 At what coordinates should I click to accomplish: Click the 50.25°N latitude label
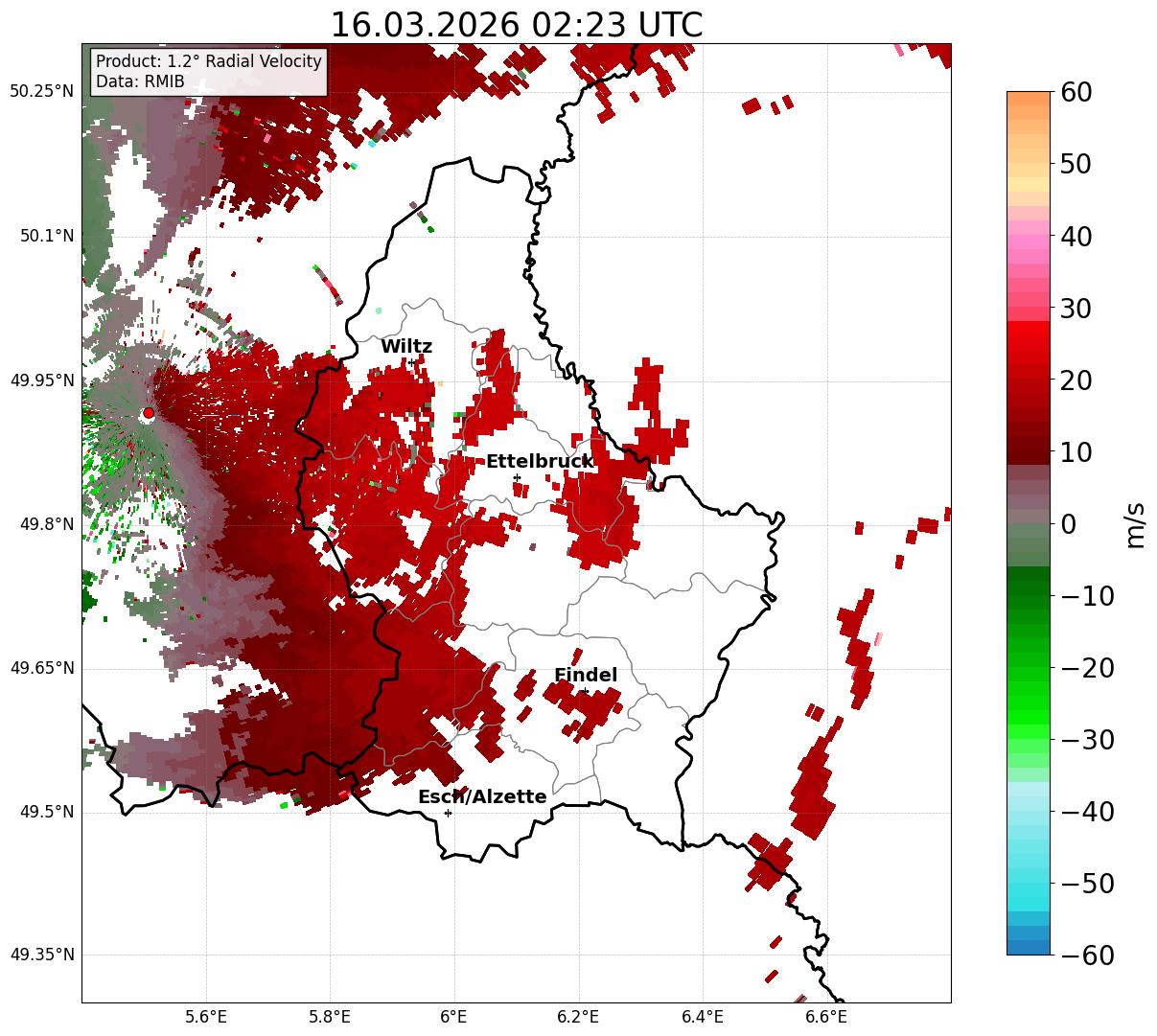[x=41, y=91]
